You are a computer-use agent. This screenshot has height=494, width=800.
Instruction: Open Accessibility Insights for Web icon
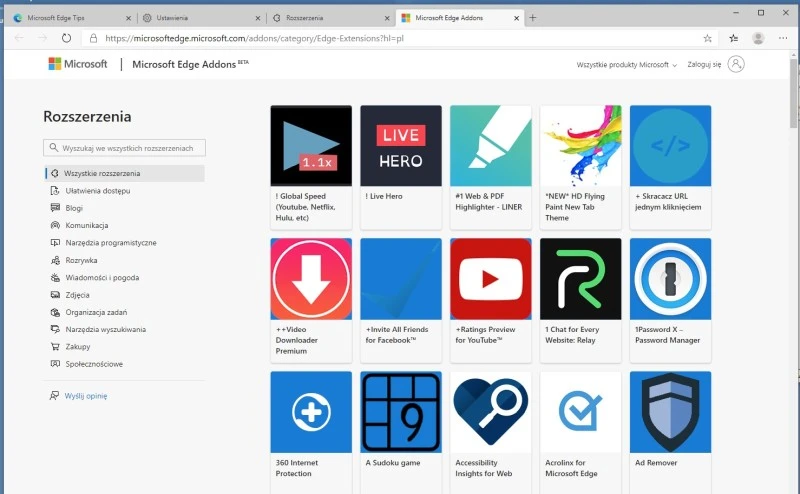coord(490,412)
